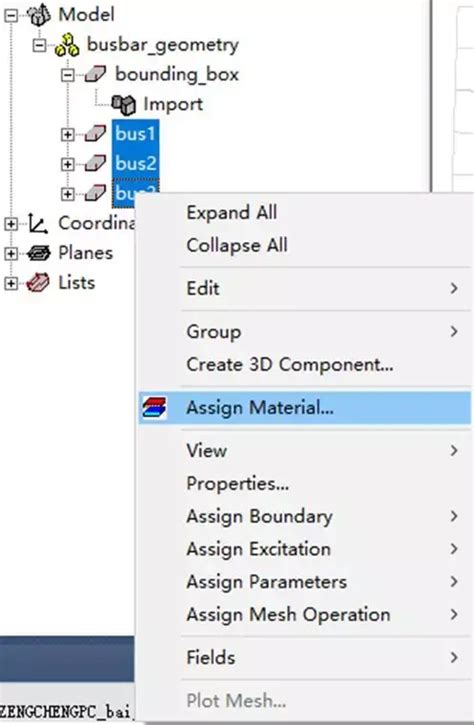Click the bus1 object icon
Image resolution: width=474 pixels, height=725 pixels.
96,134
